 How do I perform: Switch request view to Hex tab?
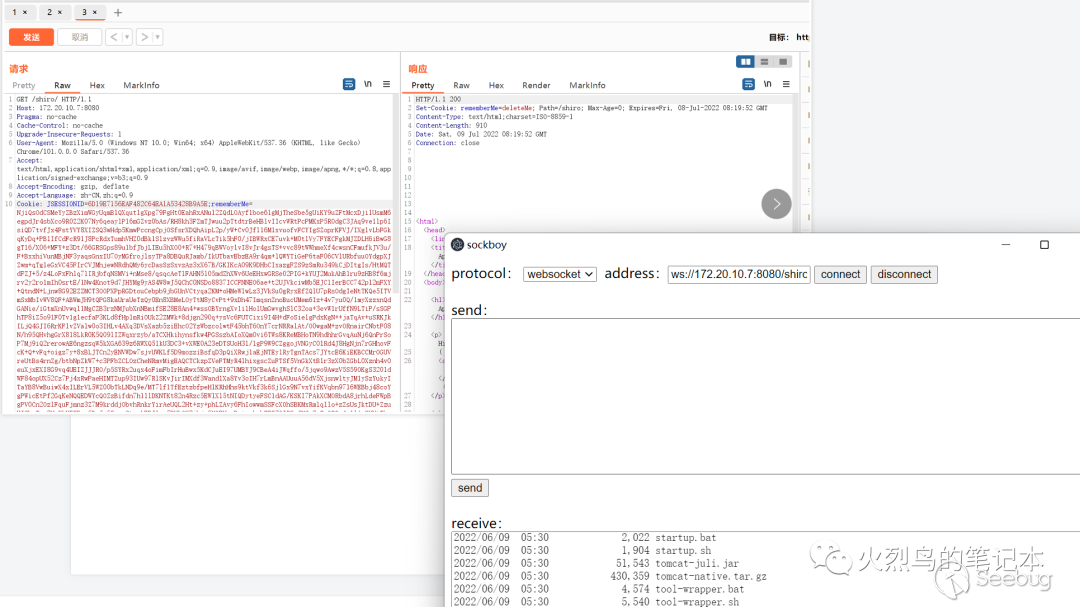(97, 85)
